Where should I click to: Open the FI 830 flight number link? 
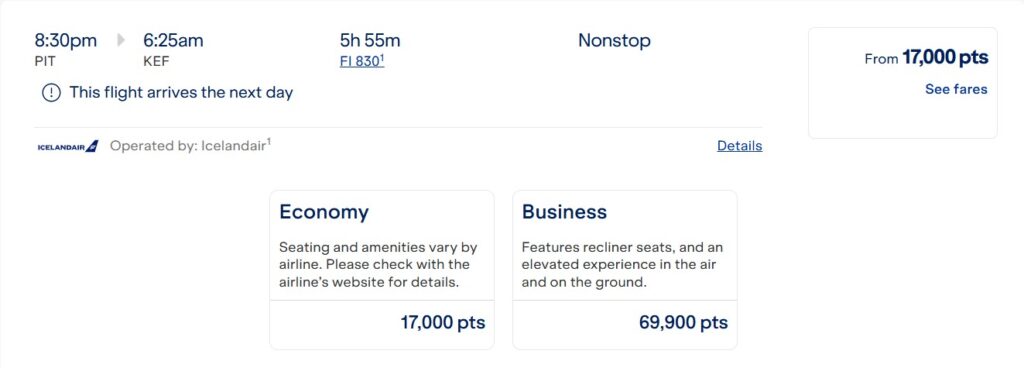tap(362, 62)
